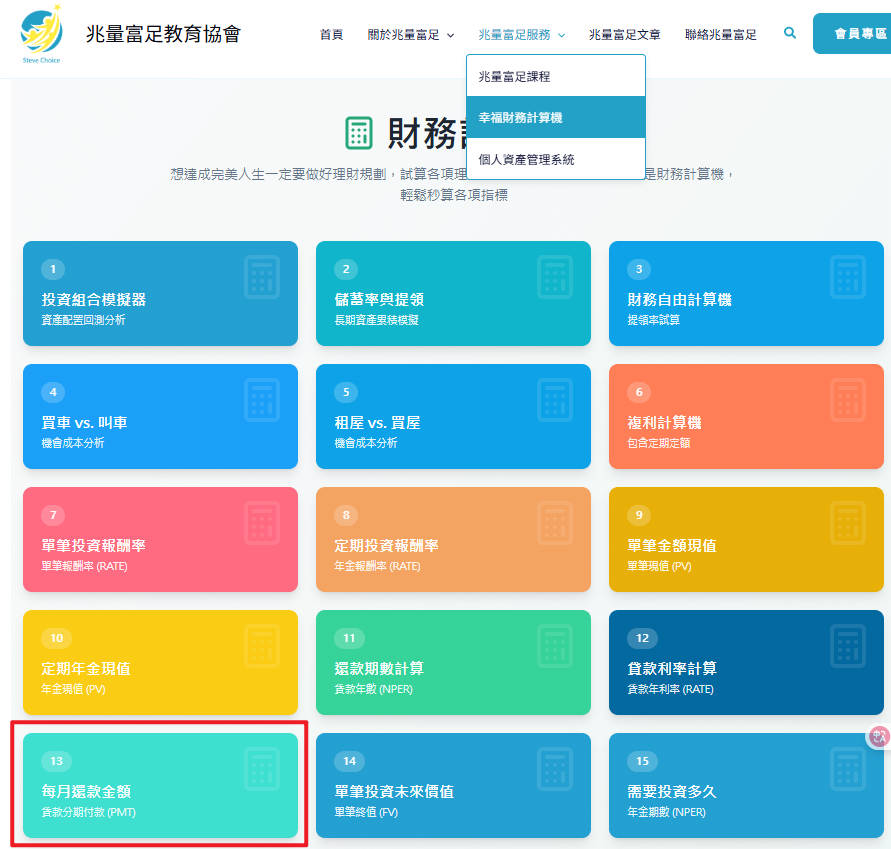Open the pink floating language switcher icon
The height and width of the screenshot is (849, 891).
877,736
